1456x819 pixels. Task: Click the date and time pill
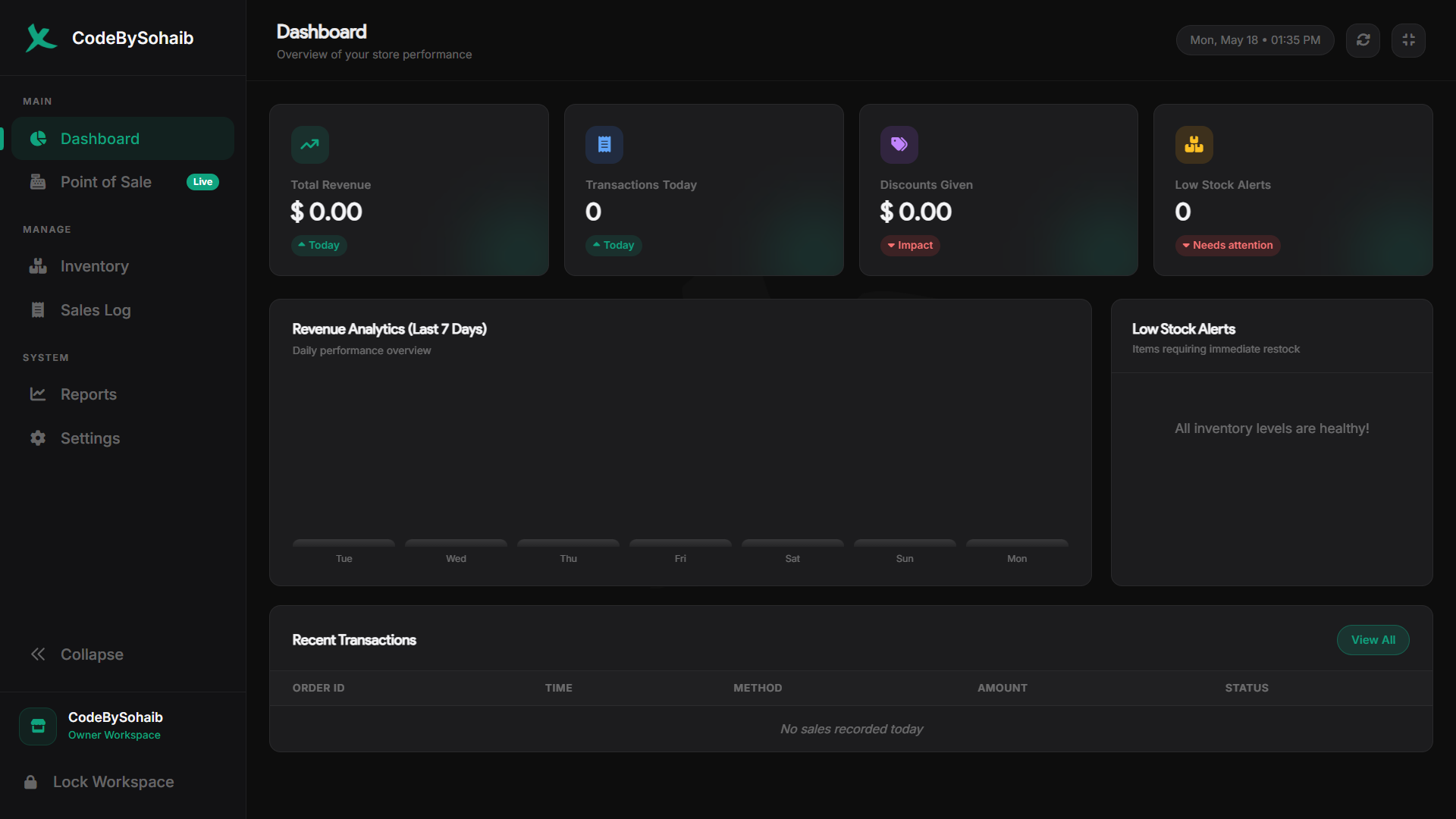[1255, 40]
